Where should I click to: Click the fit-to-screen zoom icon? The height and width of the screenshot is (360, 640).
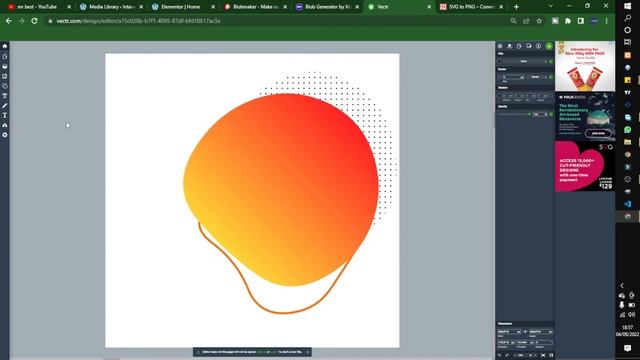[543, 356]
